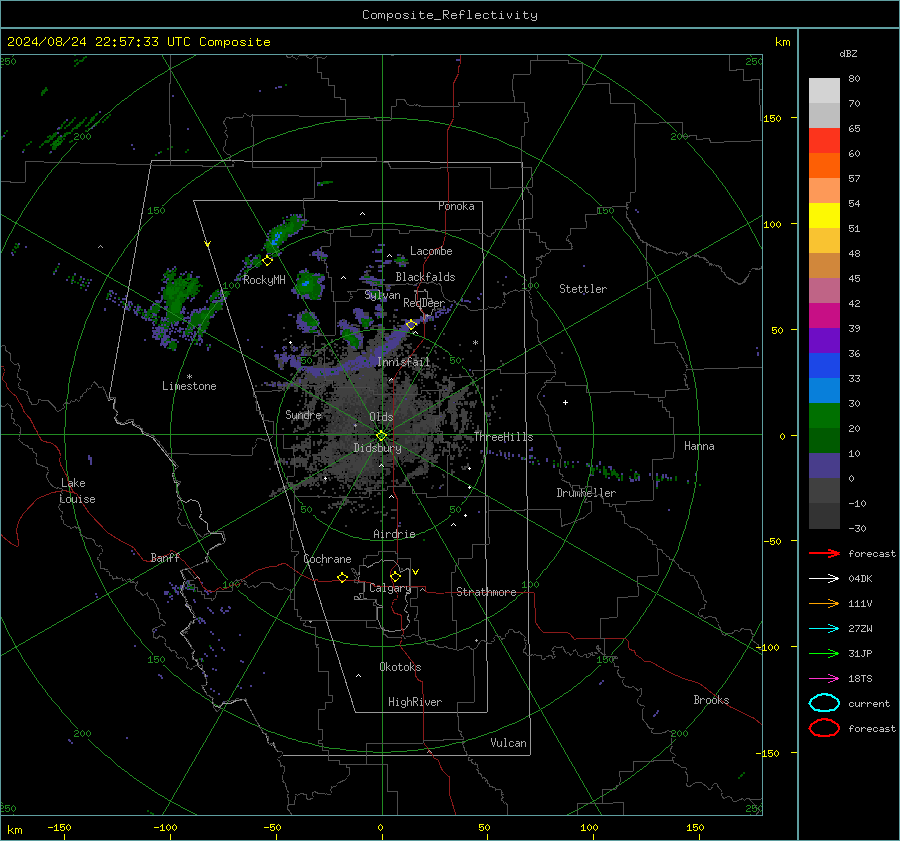This screenshot has width=900, height=841.
Task: Click the Hanna town label
Action: tap(699, 446)
